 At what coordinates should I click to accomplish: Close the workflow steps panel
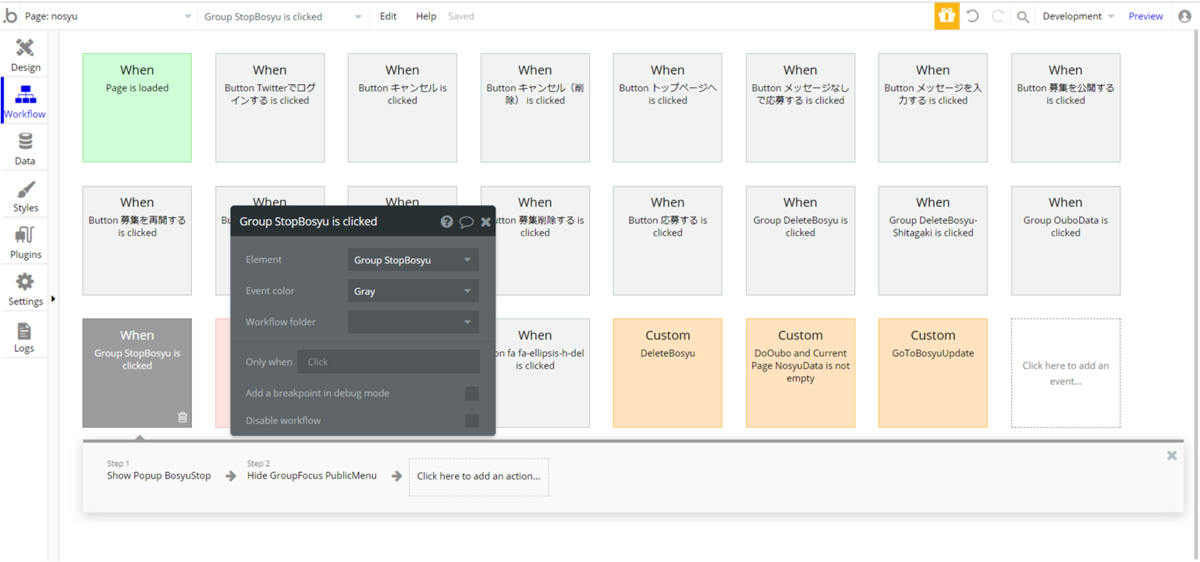[1172, 455]
